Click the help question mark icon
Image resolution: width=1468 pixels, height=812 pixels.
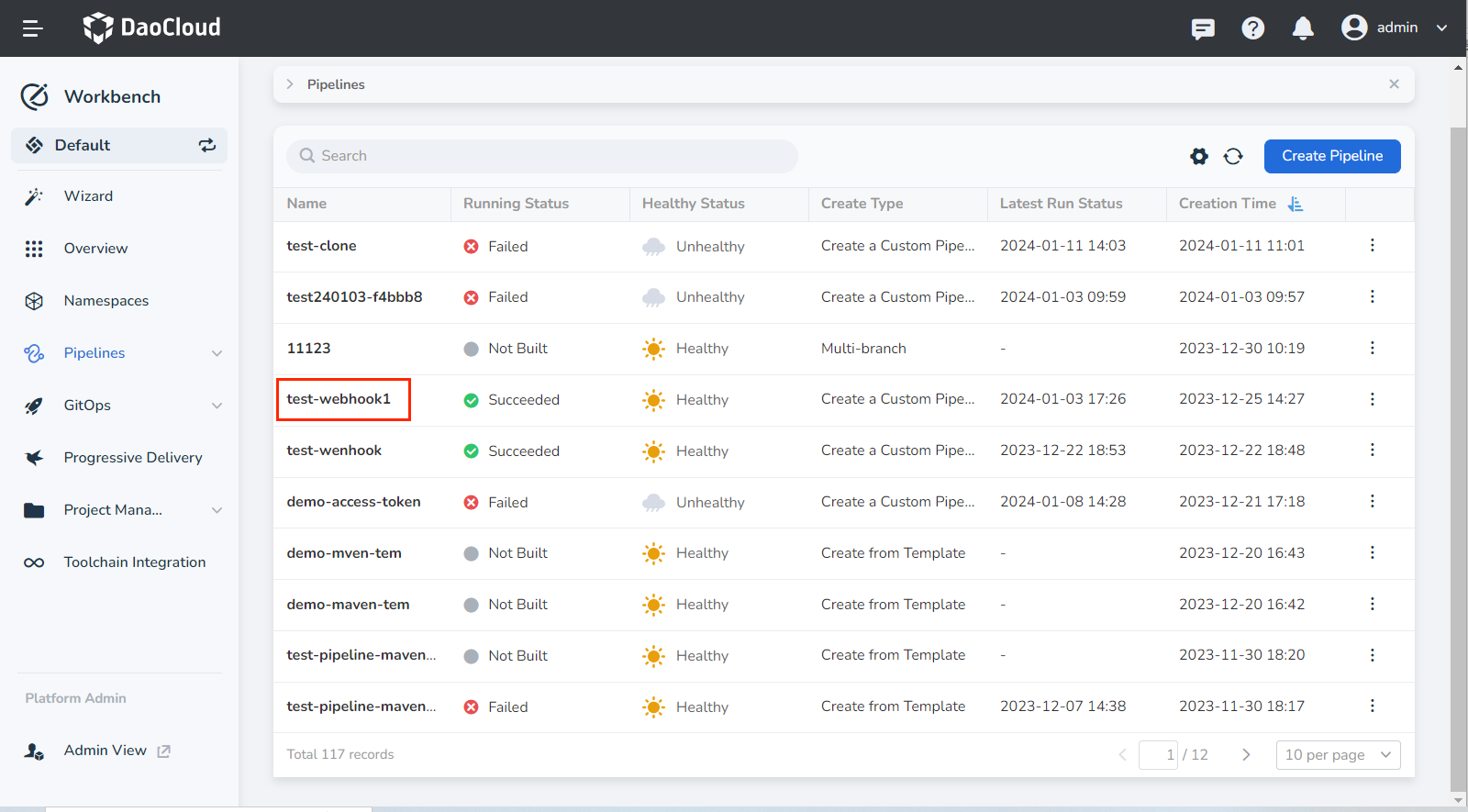click(1252, 28)
